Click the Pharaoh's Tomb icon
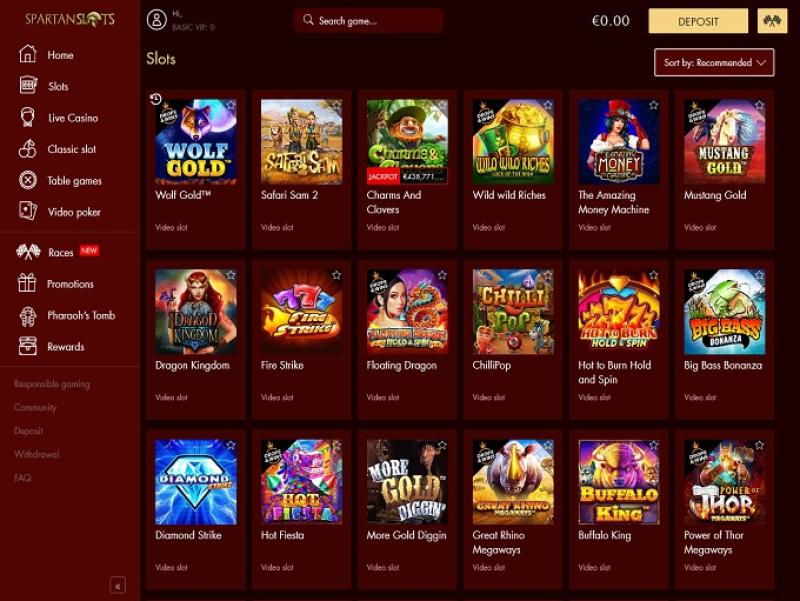The image size is (800, 601). 28,316
